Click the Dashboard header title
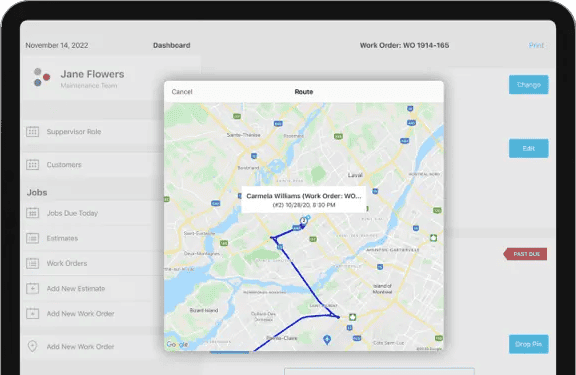Screen dimensions: 576x375 click(x=172, y=45)
